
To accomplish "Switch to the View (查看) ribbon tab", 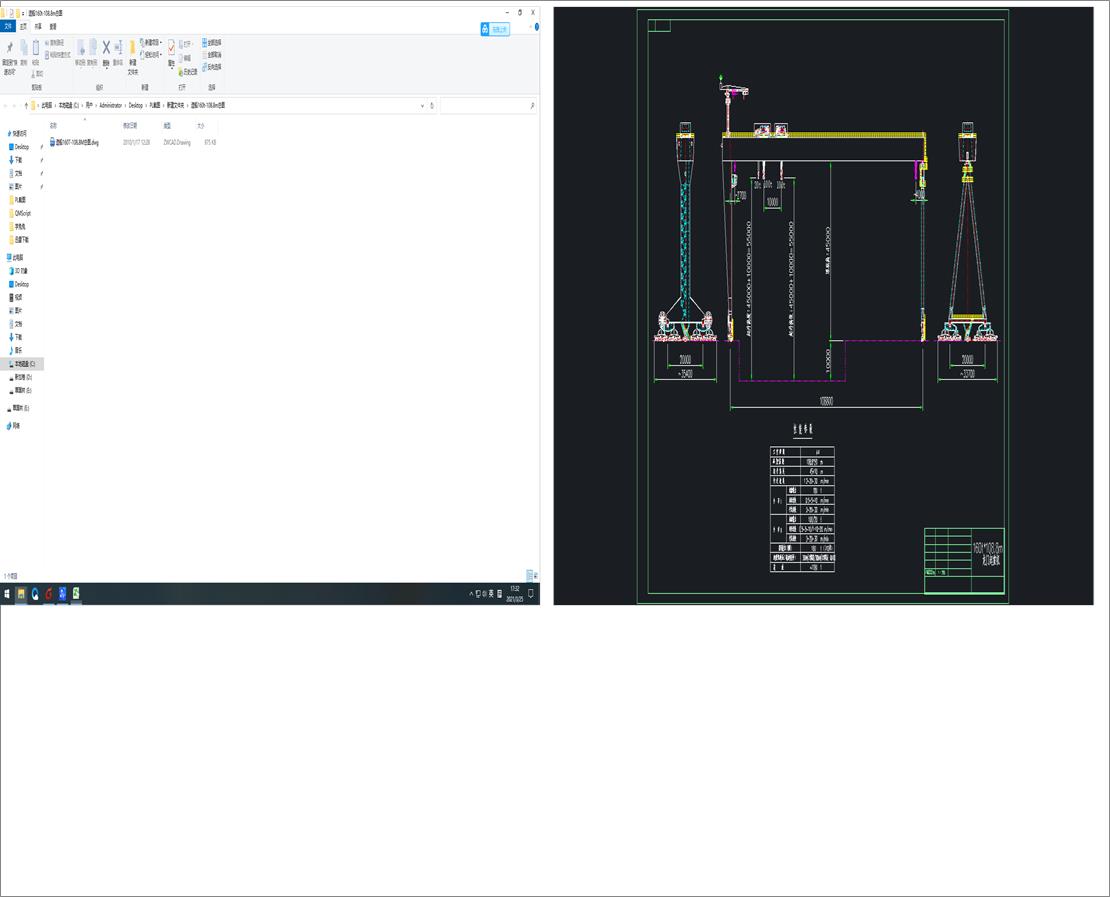I will pos(51,27).
